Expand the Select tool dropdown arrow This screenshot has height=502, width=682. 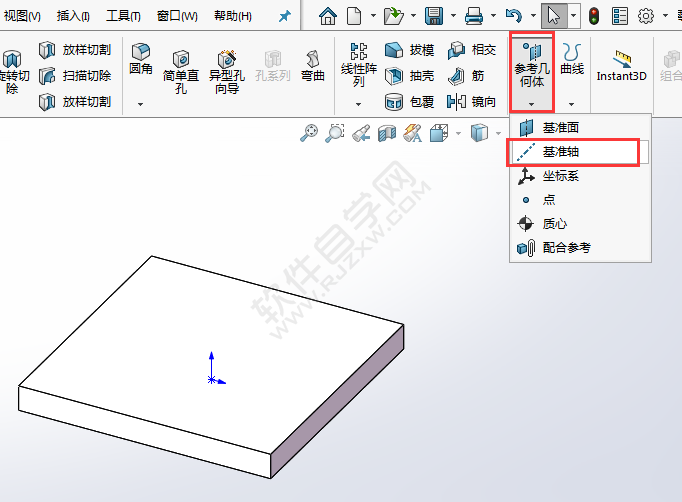(574, 16)
